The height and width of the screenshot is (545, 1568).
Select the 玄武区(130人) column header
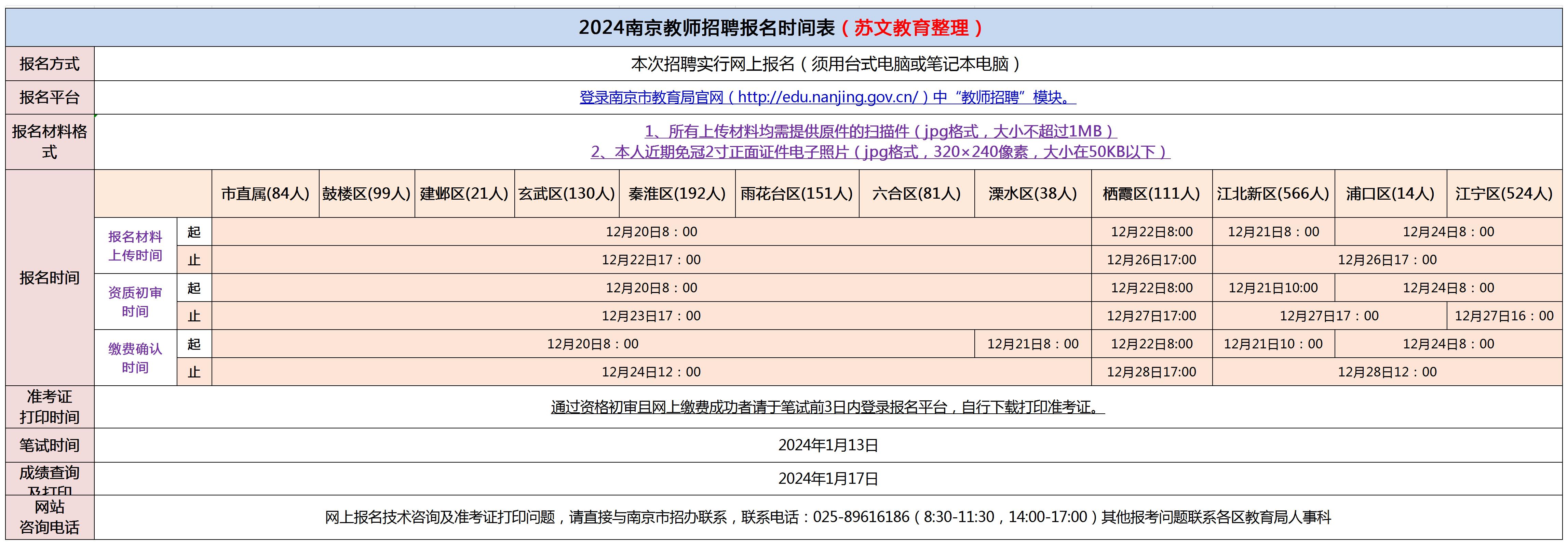(567, 194)
